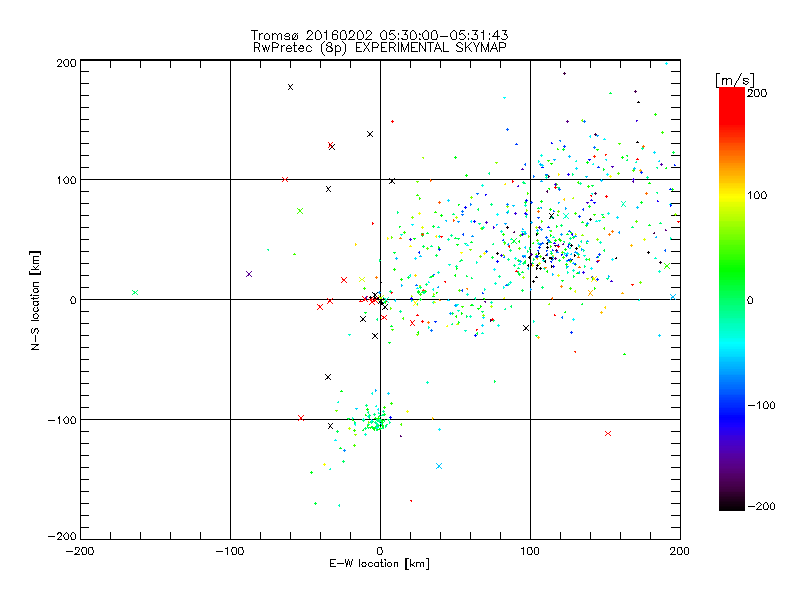Screen dimensions: 800x600
Task: Click the y-axis tick label '200'
Action: 66,63
